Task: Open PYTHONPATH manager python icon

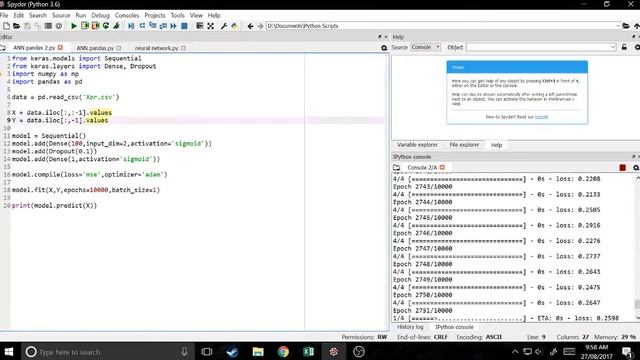Action: pos(234,26)
